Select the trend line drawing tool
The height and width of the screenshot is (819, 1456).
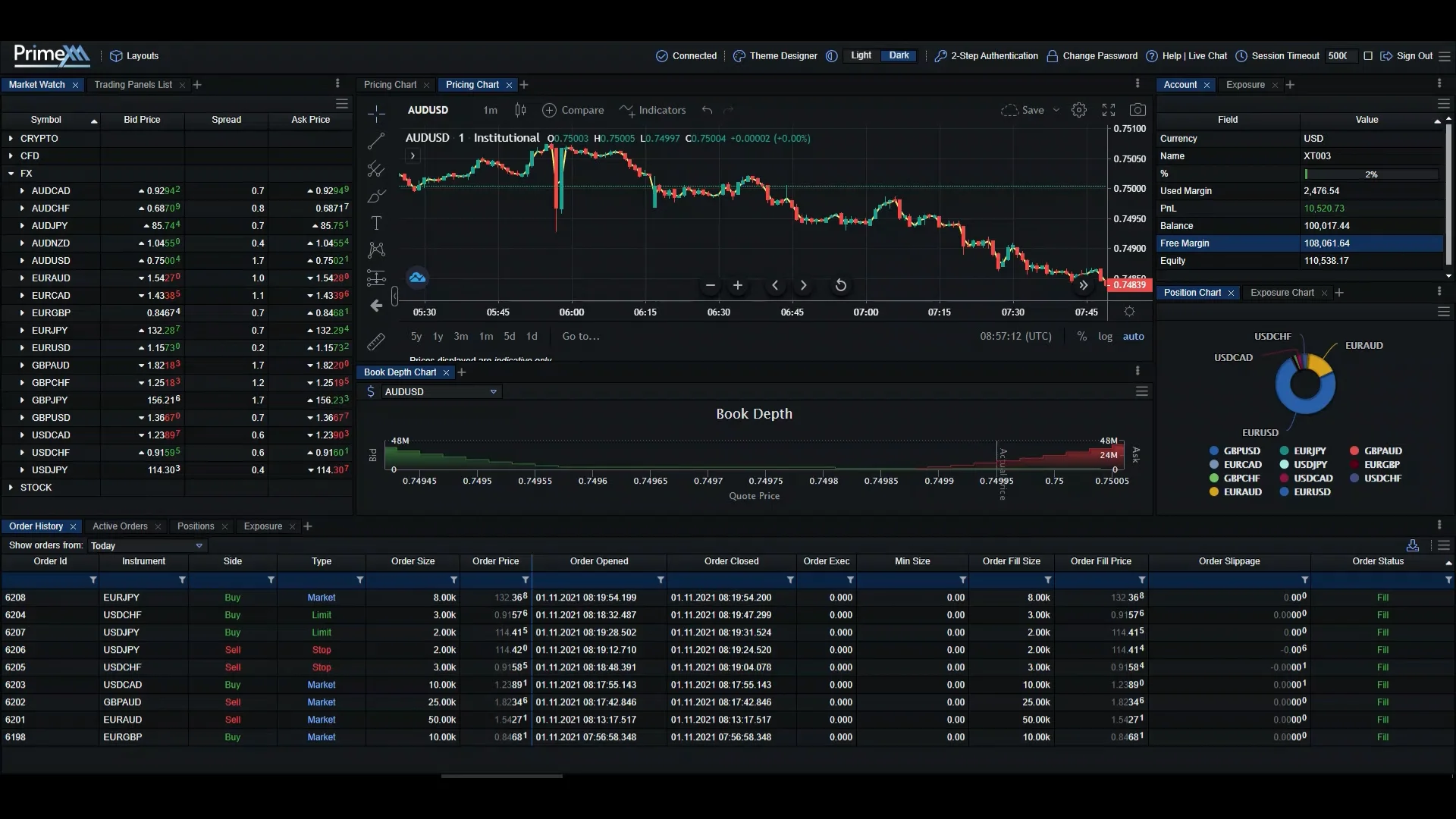pos(376,140)
